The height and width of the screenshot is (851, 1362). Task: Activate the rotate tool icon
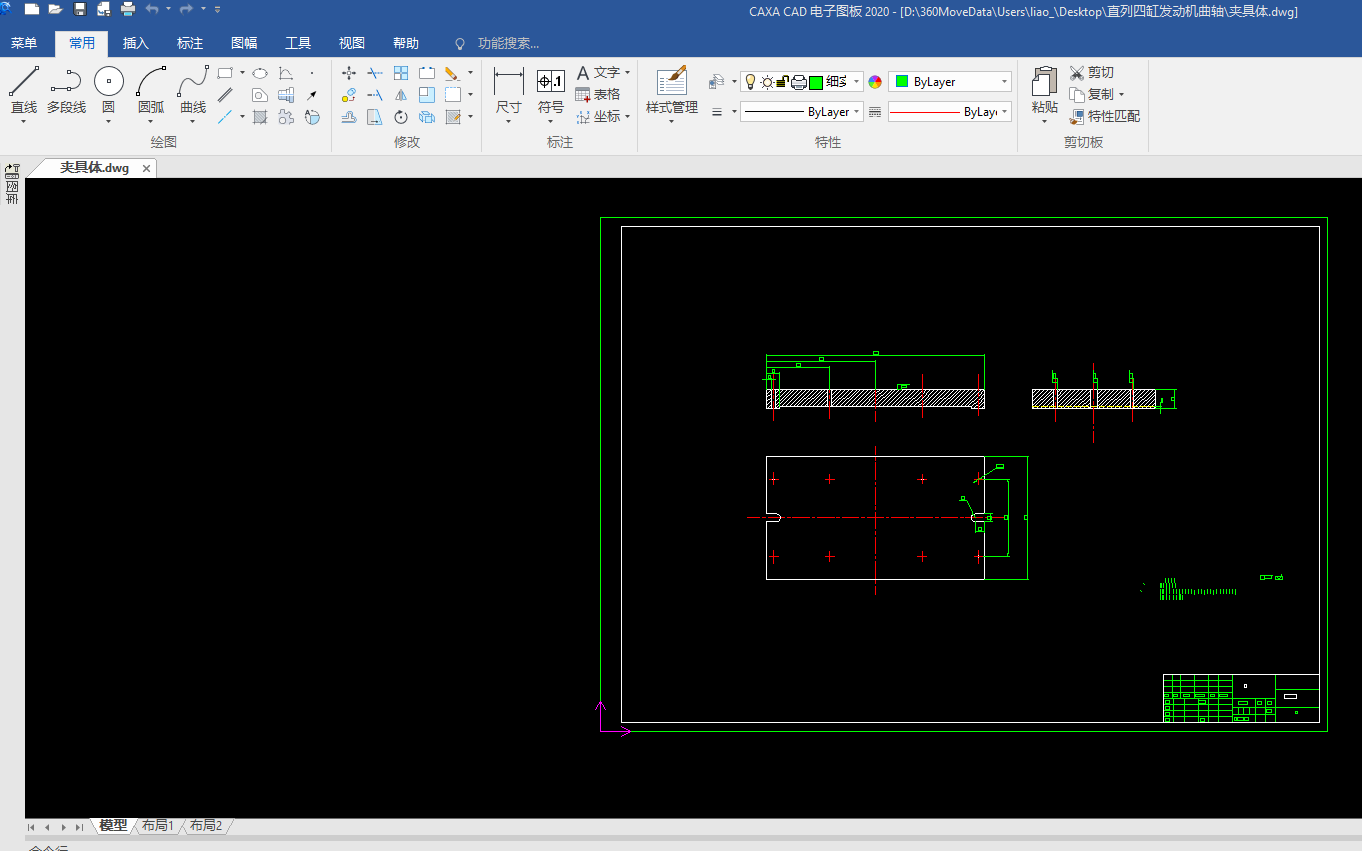(401, 117)
